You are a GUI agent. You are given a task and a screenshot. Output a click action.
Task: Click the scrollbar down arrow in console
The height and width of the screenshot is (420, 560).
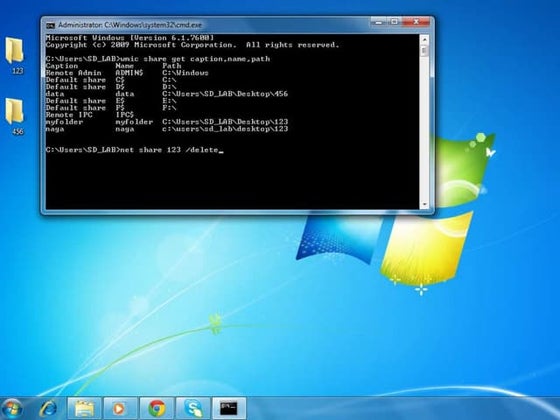click(424, 205)
